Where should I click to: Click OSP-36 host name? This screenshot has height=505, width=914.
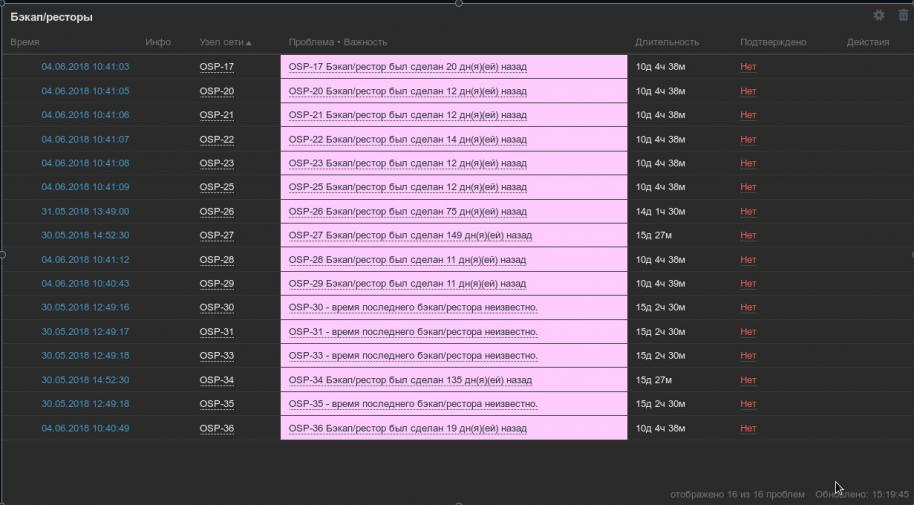[x=216, y=428]
